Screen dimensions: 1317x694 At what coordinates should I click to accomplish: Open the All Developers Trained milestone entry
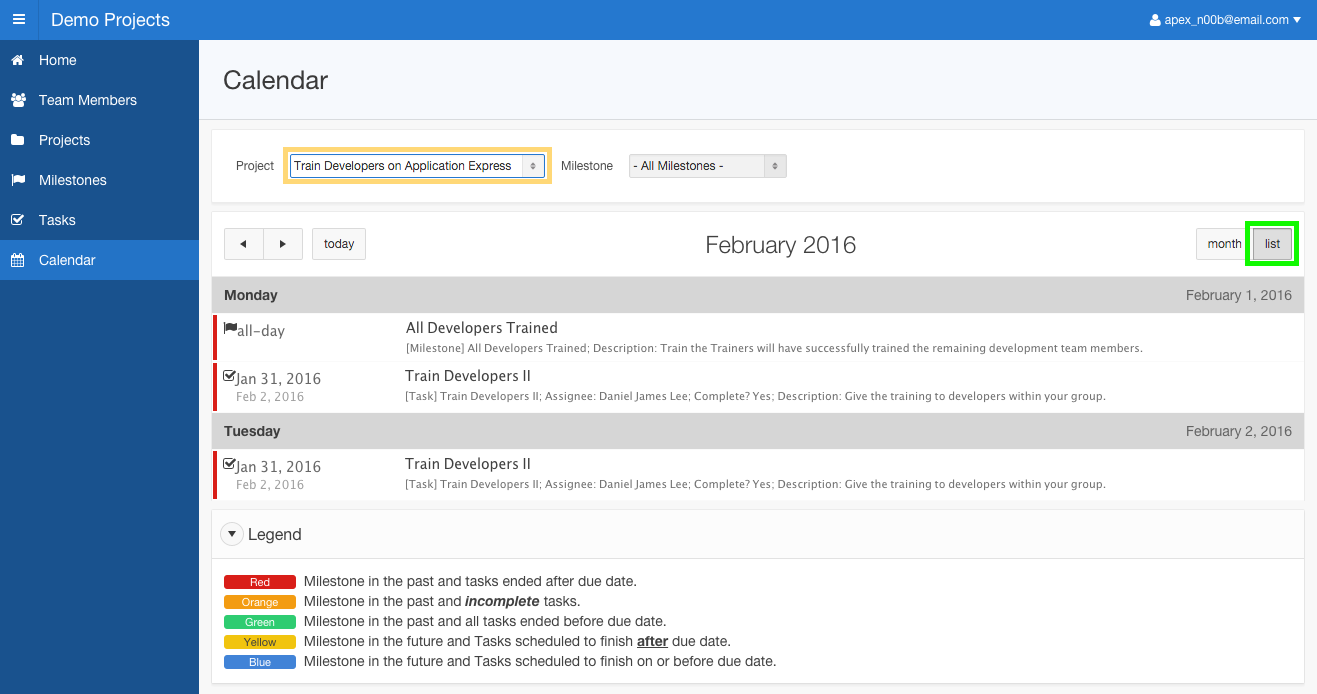point(482,328)
